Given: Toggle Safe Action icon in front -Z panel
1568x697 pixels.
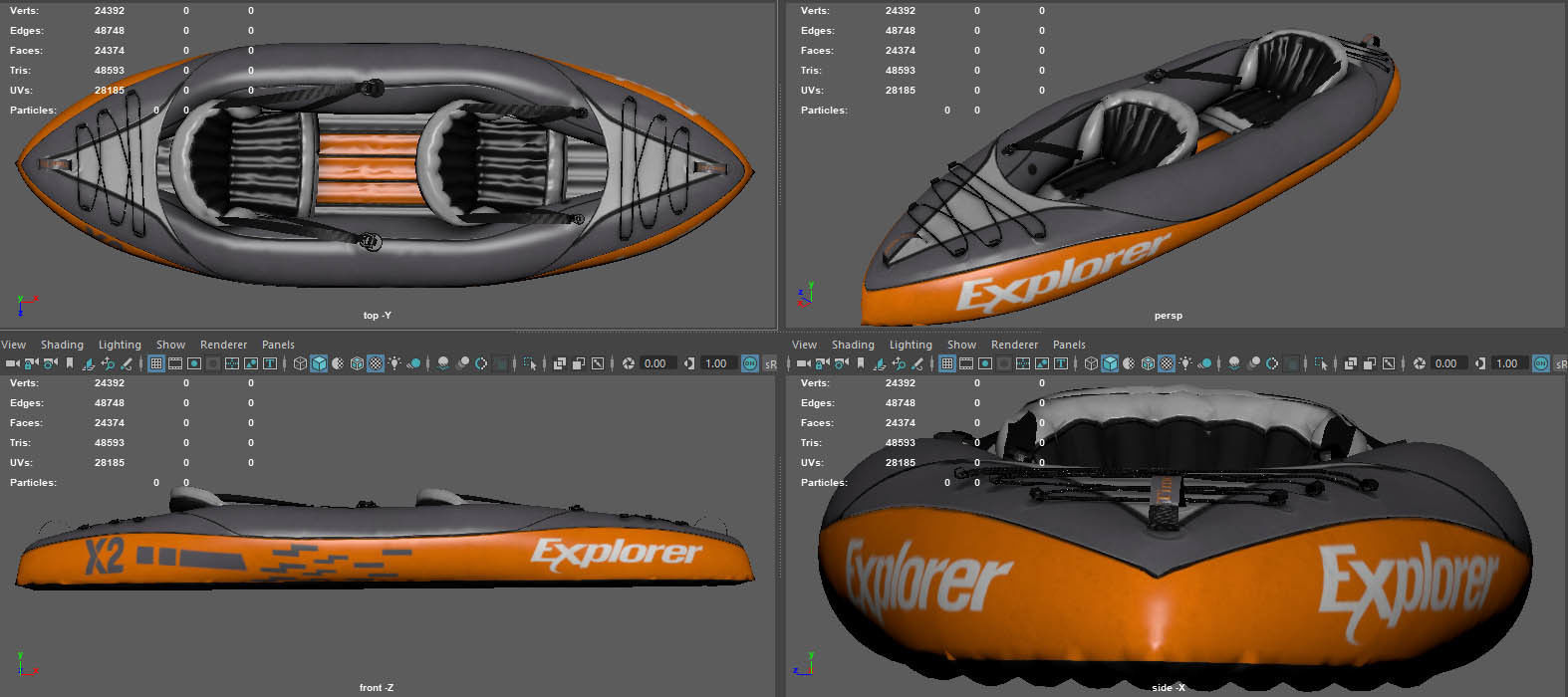Looking at the screenshot, I should [251, 363].
